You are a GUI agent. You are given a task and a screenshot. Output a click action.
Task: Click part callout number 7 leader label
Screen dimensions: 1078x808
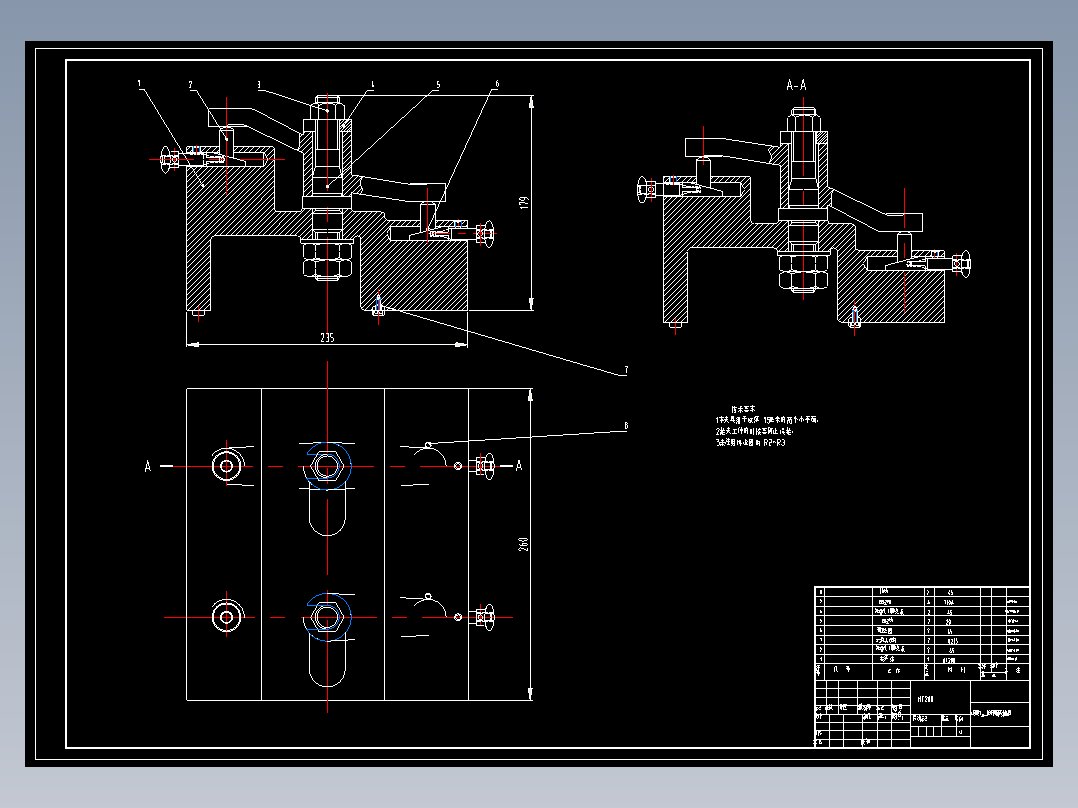pyautogui.click(x=626, y=370)
